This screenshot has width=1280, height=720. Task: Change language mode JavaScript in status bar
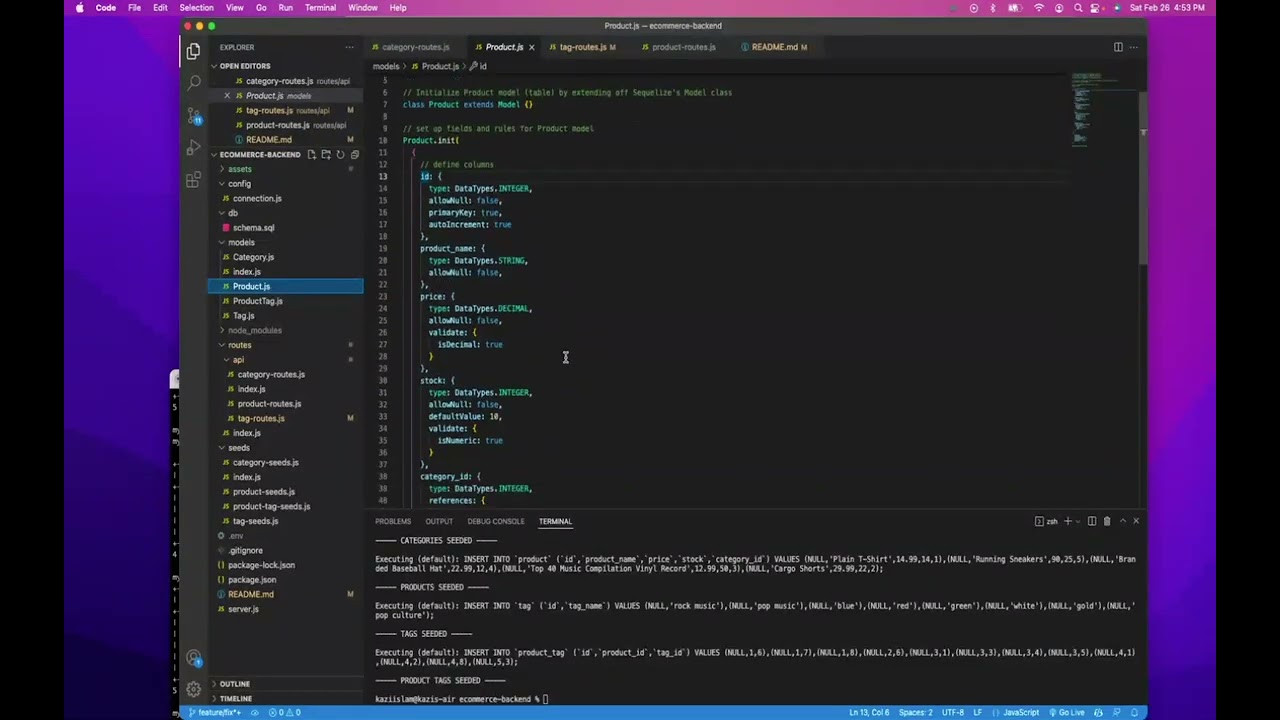tap(1021, 712)
